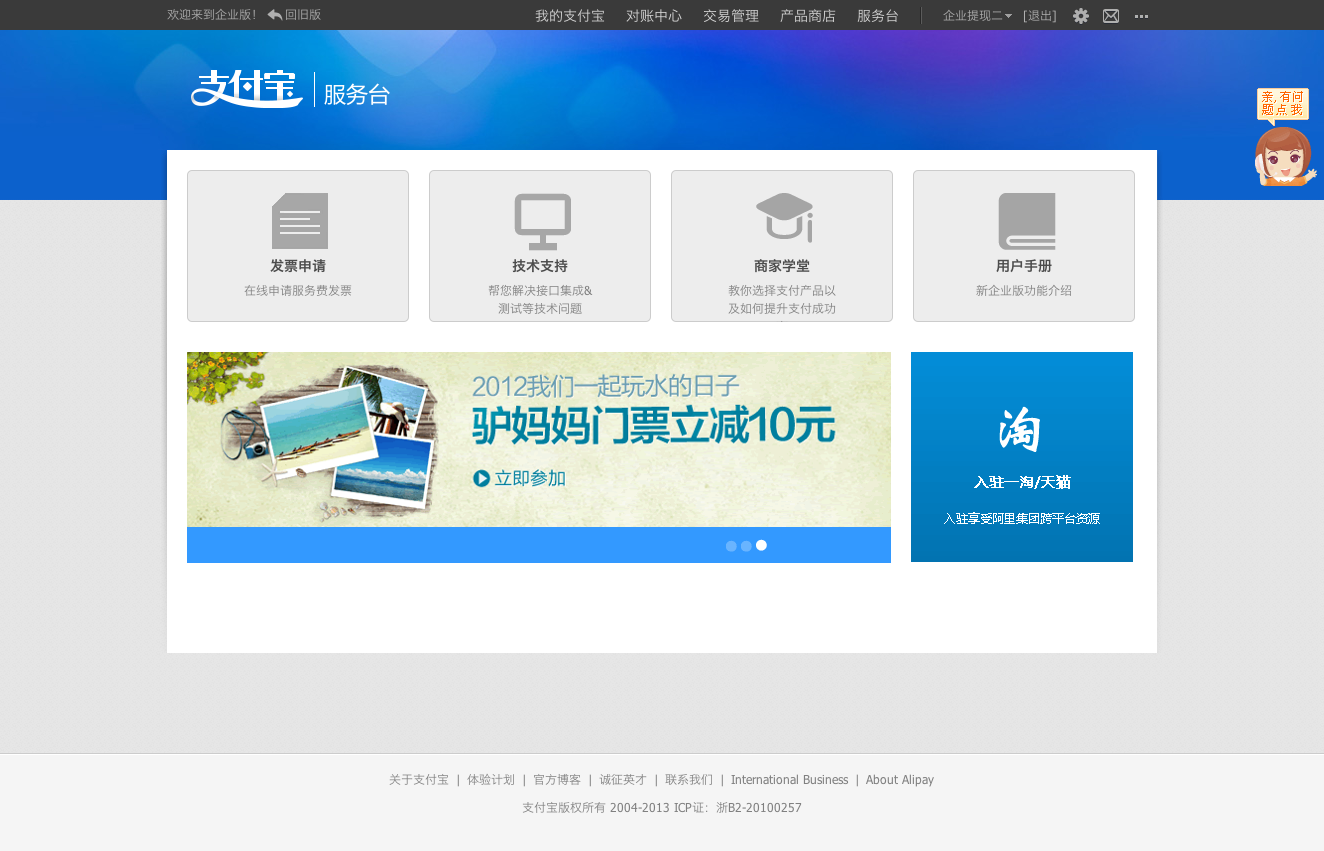Click 服务台 header title text
The height and width of the screenshot is (851, 1324).
click(x=356, y=95)
